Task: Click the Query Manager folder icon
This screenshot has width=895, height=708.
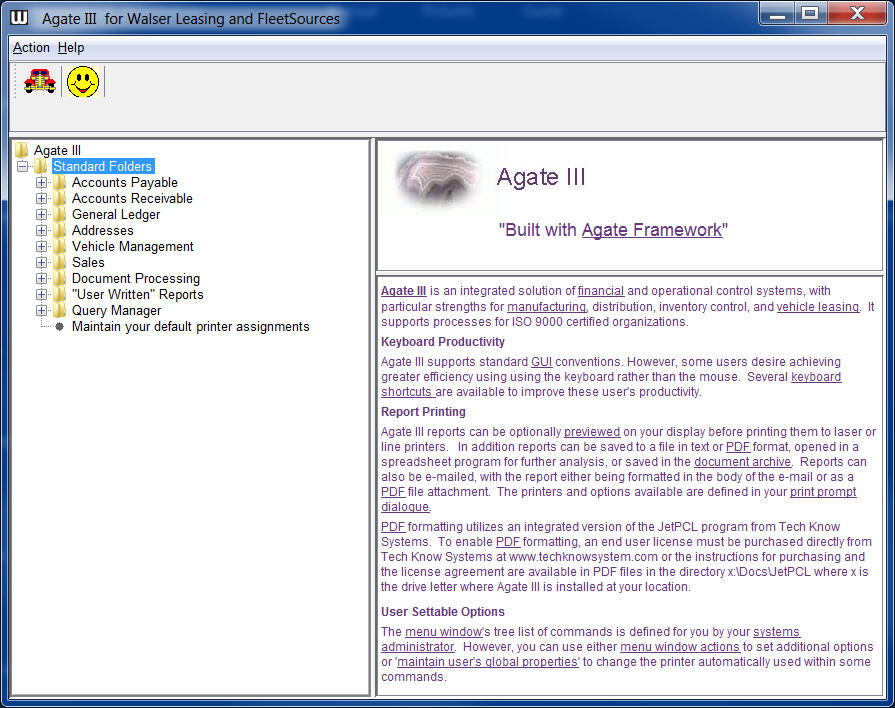Action: [x=60, y=310]
